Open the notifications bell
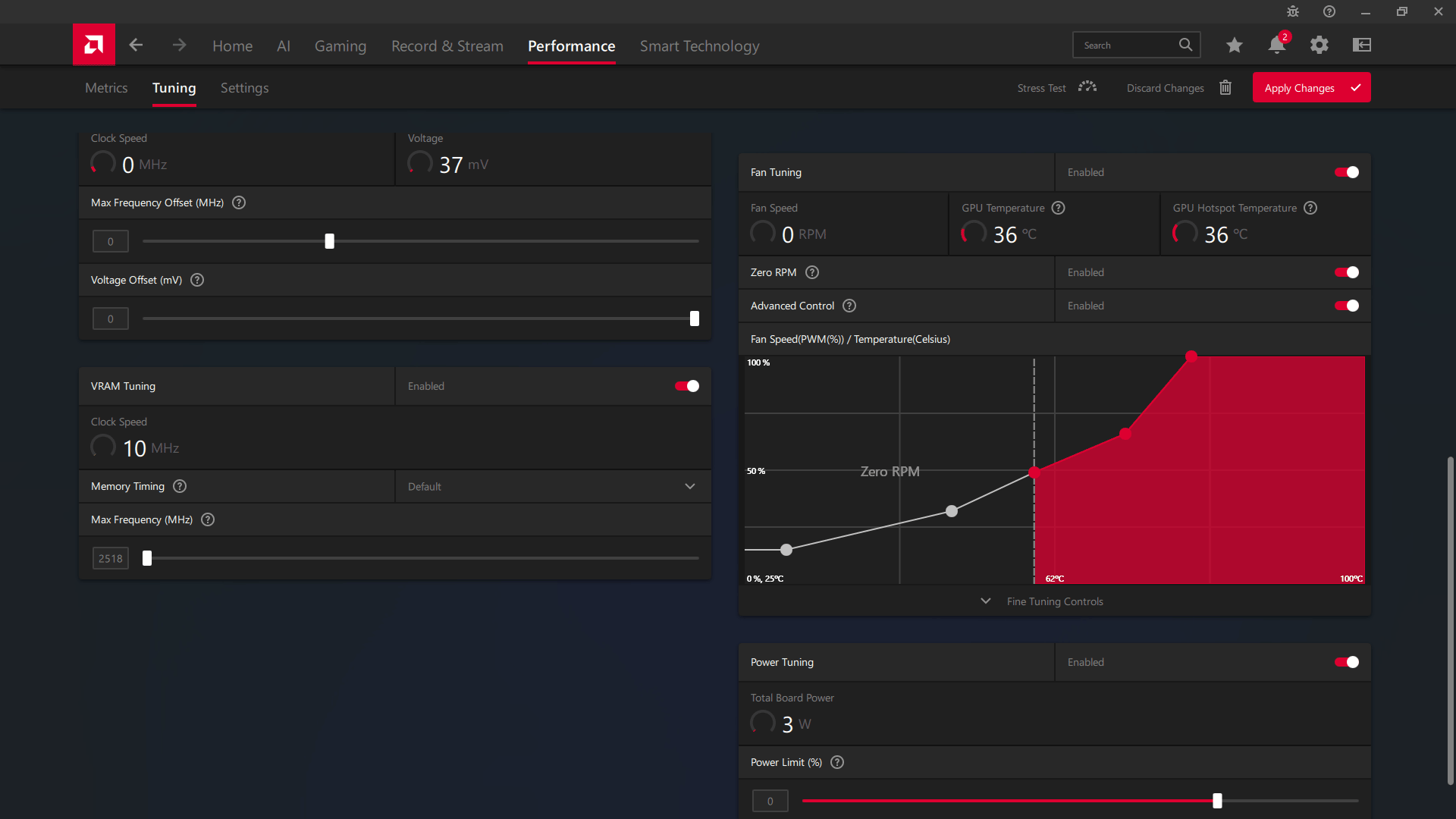Viewport: 1456px width, 819px height. [x=1276, y=45]
